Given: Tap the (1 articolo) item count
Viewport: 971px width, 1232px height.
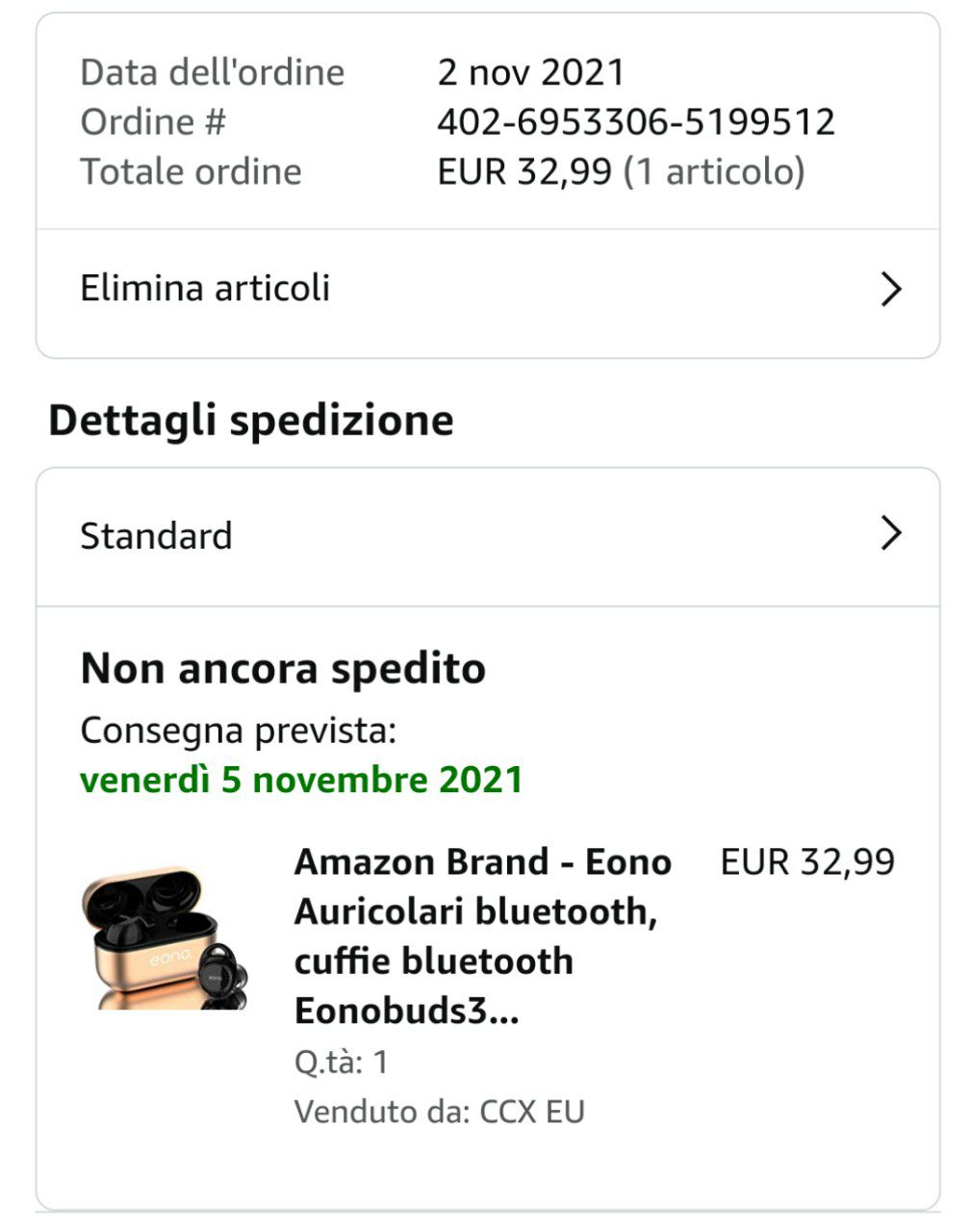Looking at the screenshot, I should click(714, 171).
